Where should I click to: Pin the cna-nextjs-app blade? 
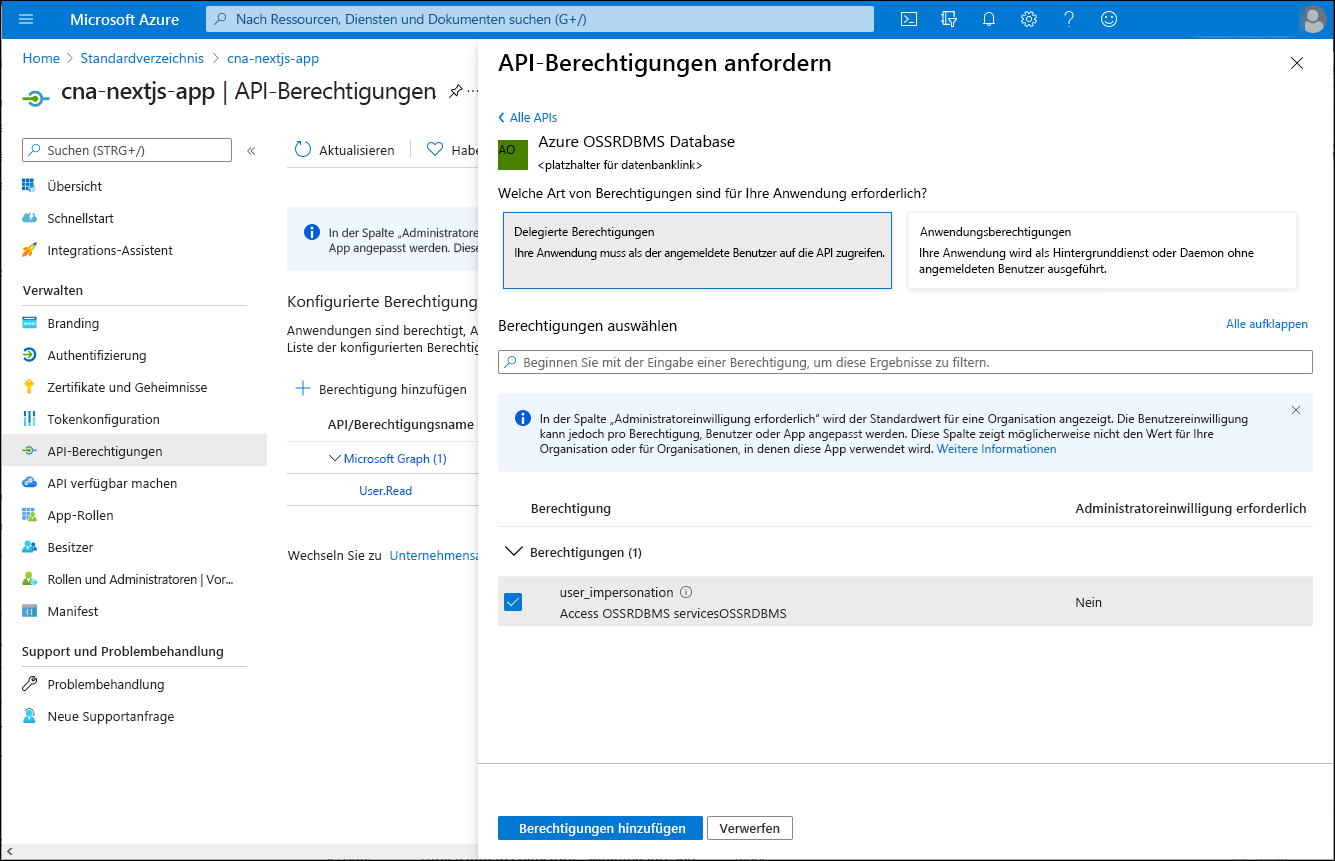tap(455, 91)
